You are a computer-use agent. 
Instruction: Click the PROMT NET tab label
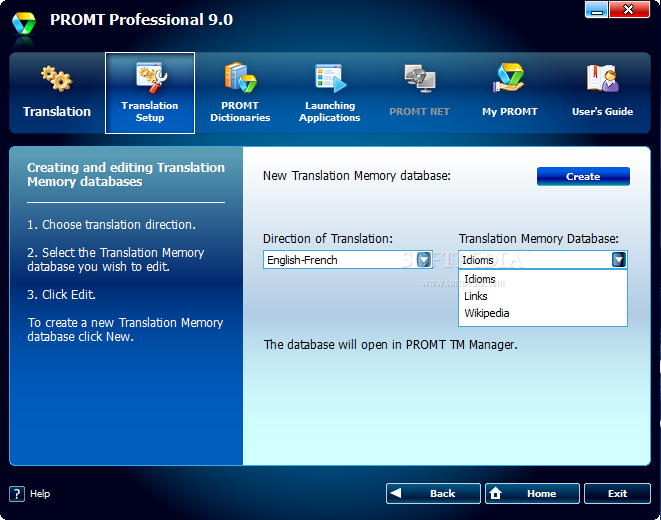pyautogui.click(x=419, y=112)
